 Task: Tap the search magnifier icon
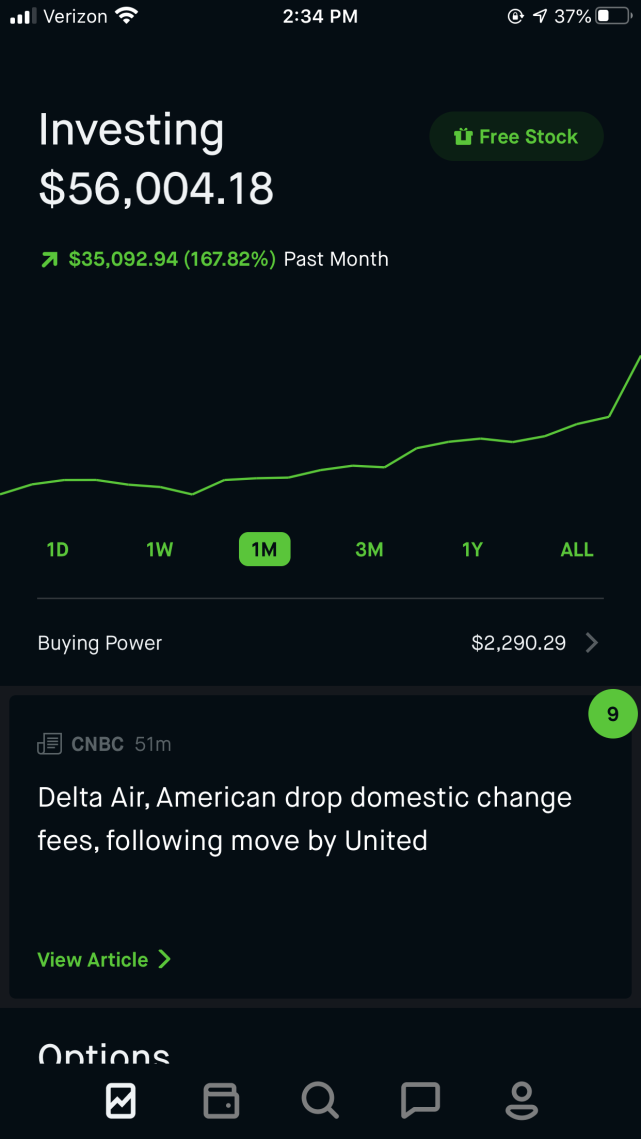point(320,1101)
